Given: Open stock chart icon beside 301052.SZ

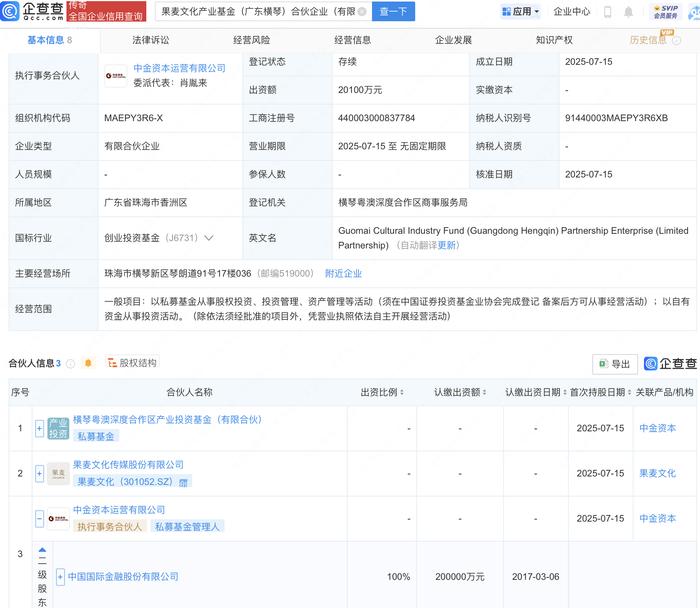Looking at the screenshot, I should pyautogui.click(x=183, y=483).
